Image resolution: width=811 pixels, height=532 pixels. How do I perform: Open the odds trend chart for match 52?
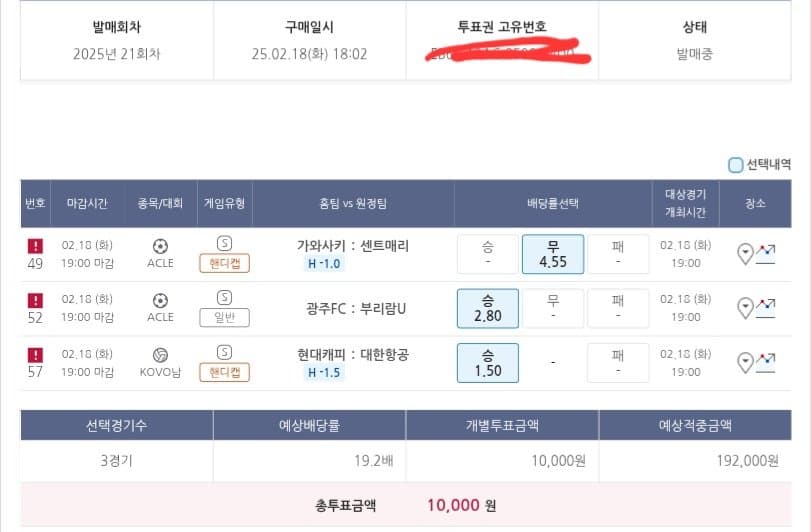pos(766,308)
